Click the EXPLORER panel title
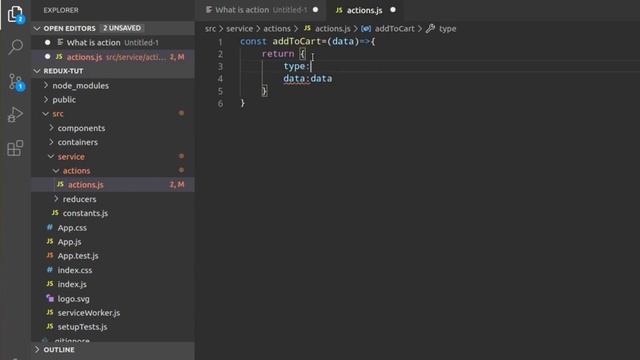 click(x=61, y=10)
